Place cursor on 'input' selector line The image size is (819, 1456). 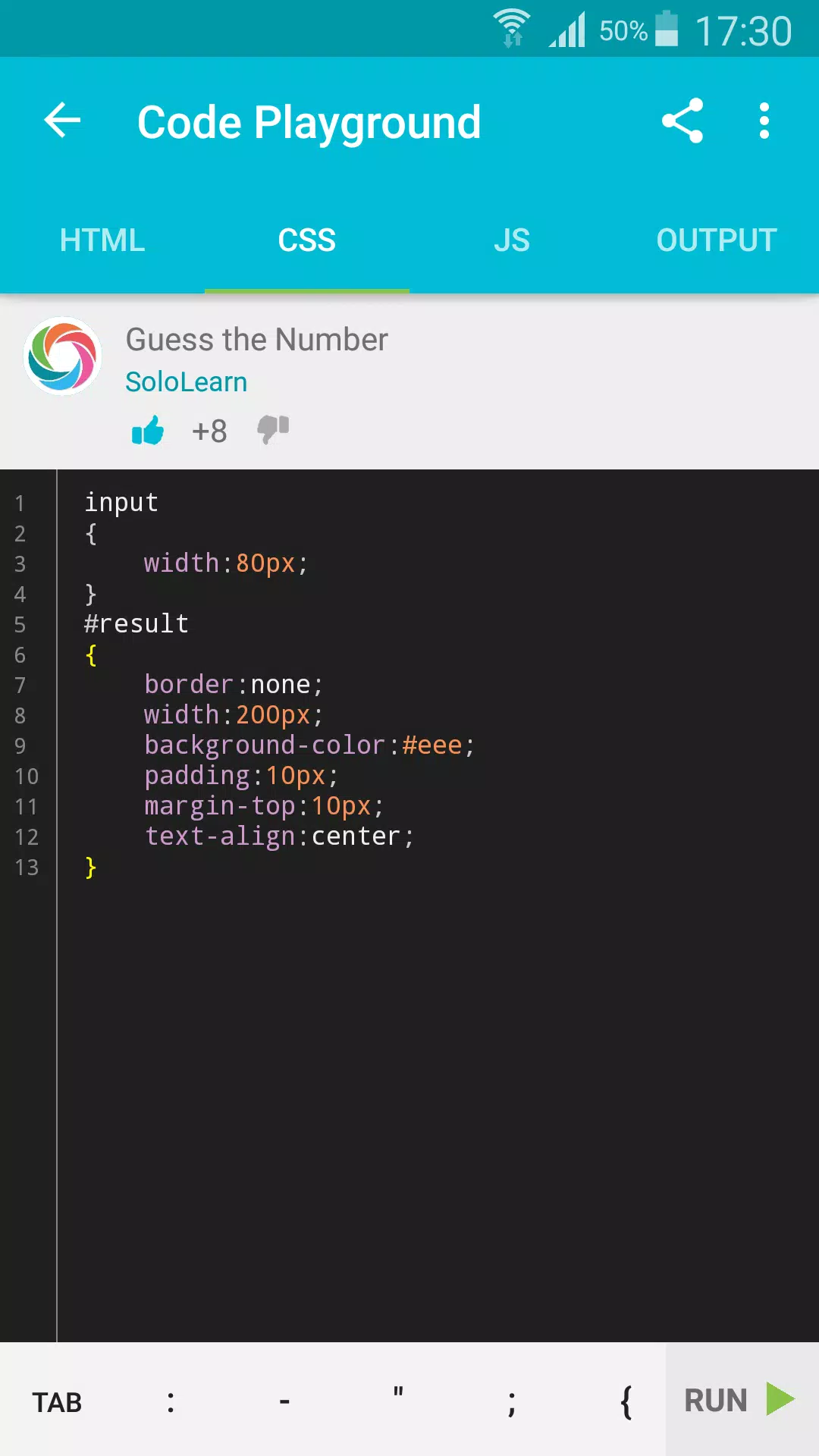pyautogui.click(x=121, y=502)
